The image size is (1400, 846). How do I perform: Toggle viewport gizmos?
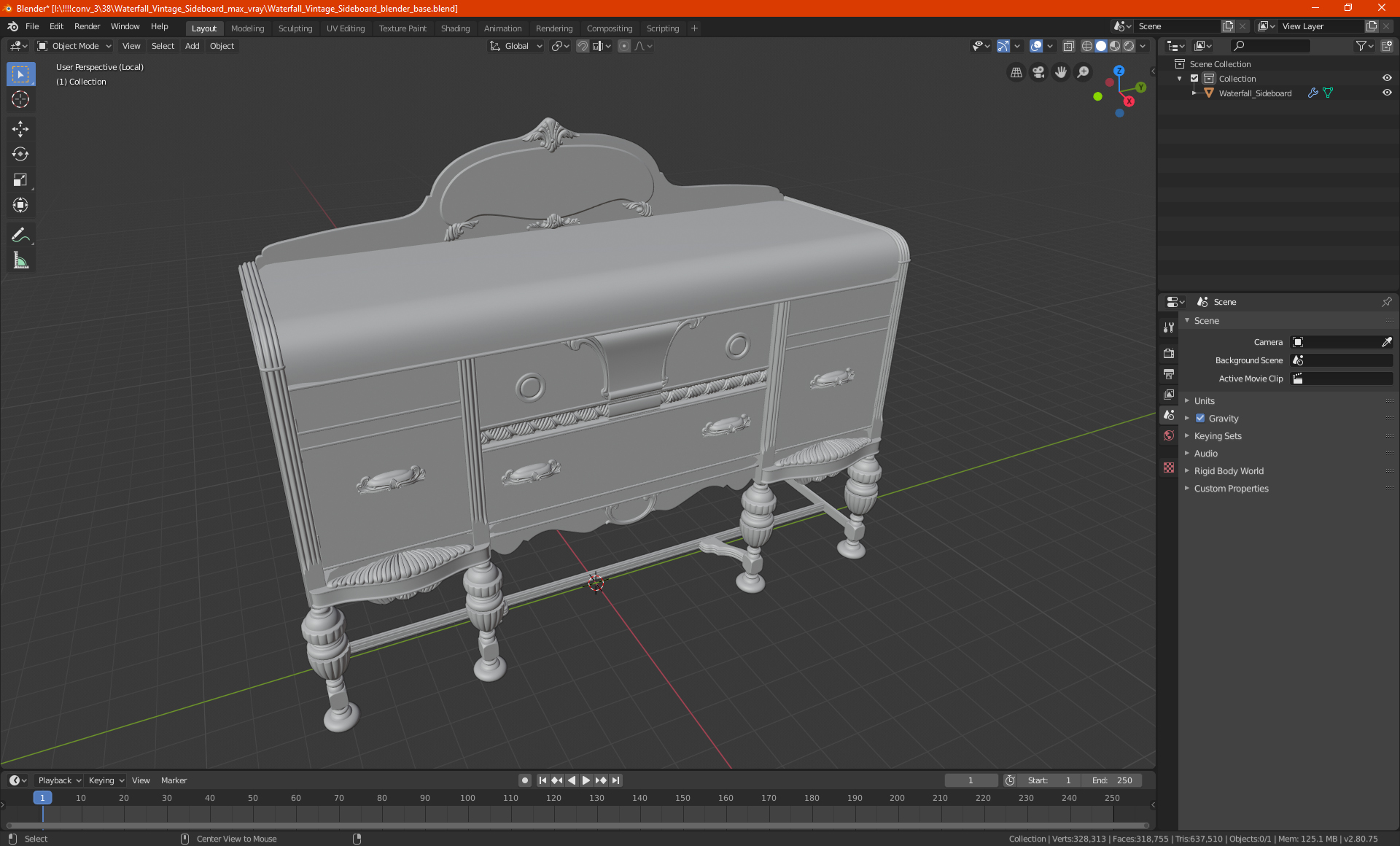[1003, 46]
